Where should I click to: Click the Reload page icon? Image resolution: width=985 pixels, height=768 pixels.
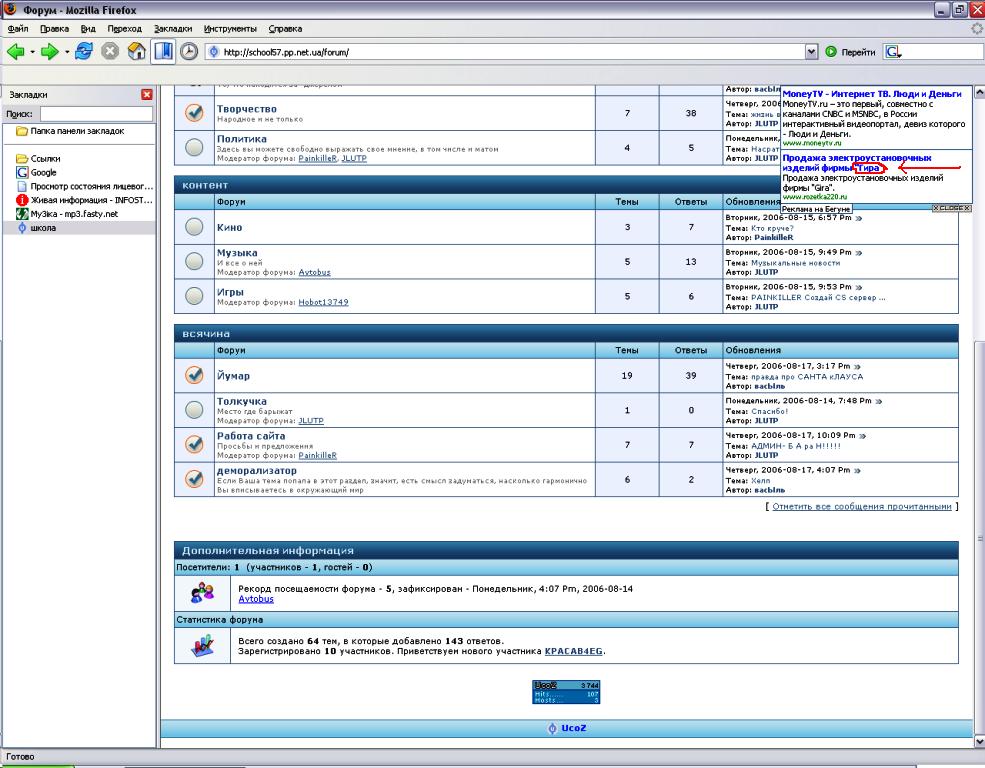tap(84, 52)
